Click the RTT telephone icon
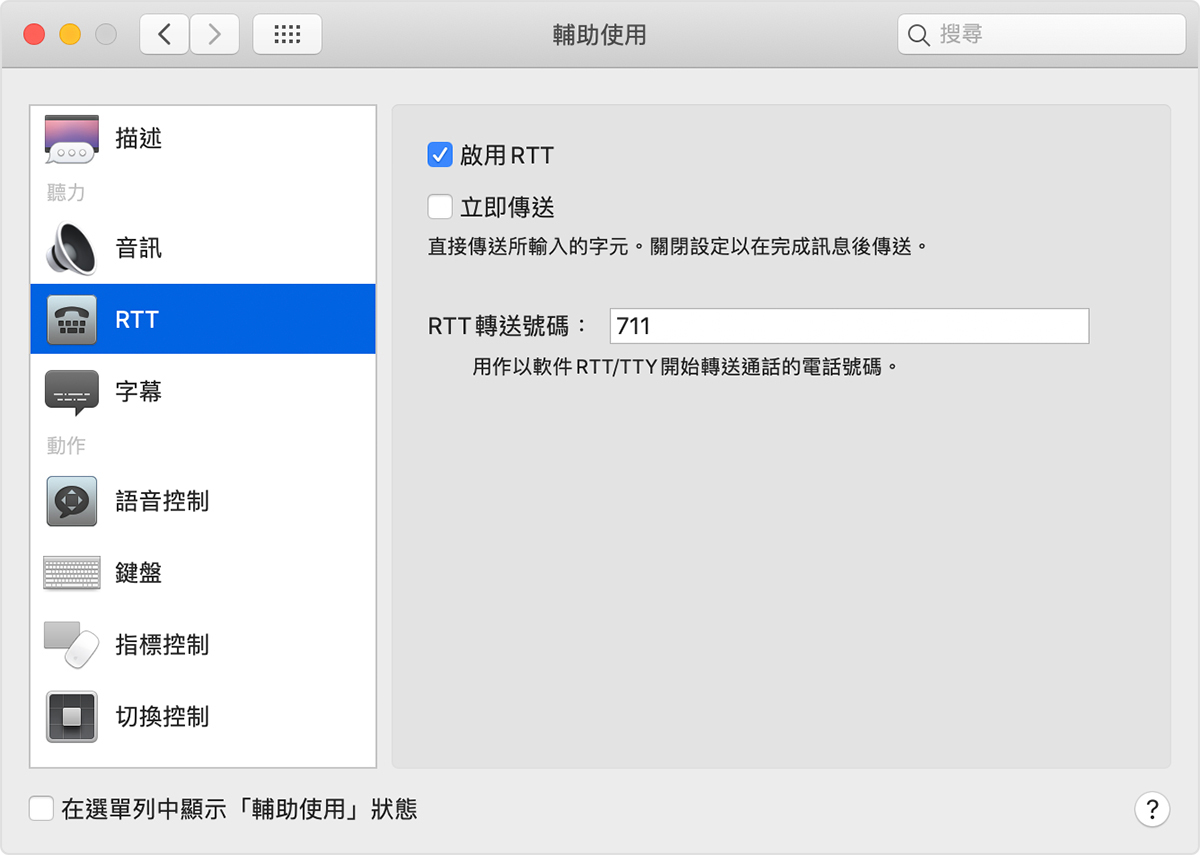The image size is (1200, 856). [71, 320]
